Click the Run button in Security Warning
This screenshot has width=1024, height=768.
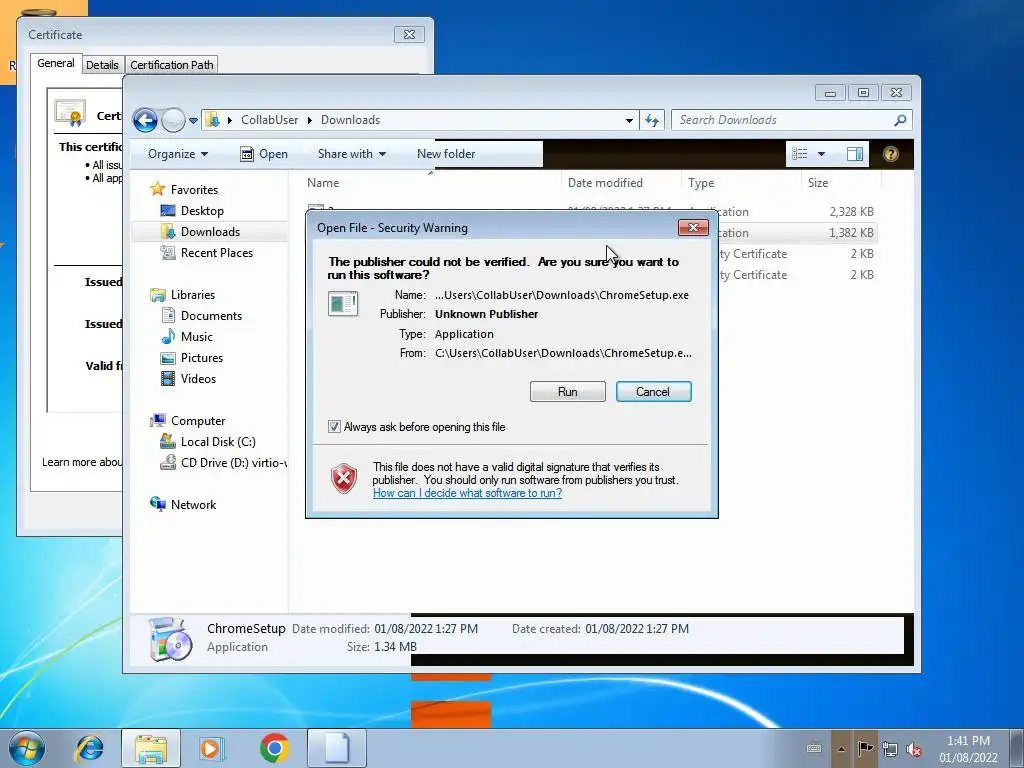[568, 392]
